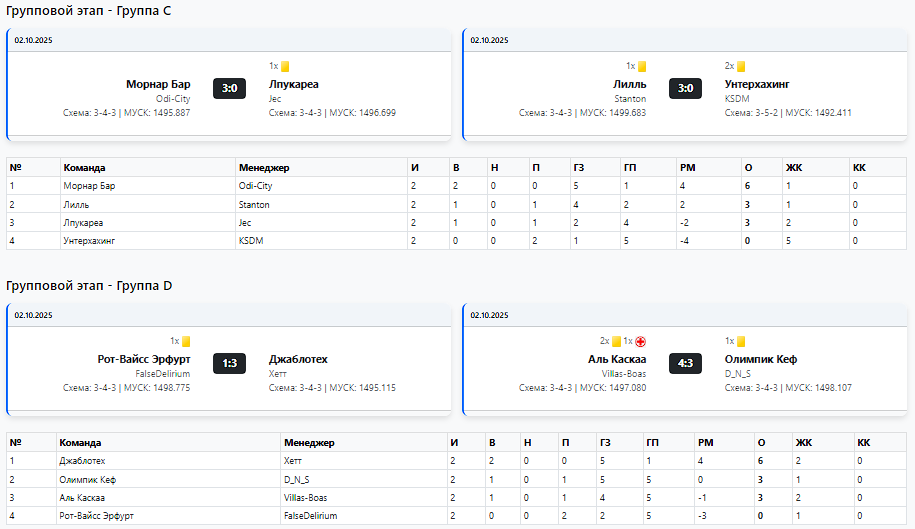Click yellow card icon above Аль Каскаа

pyautogui.click(x=616, y=342)
